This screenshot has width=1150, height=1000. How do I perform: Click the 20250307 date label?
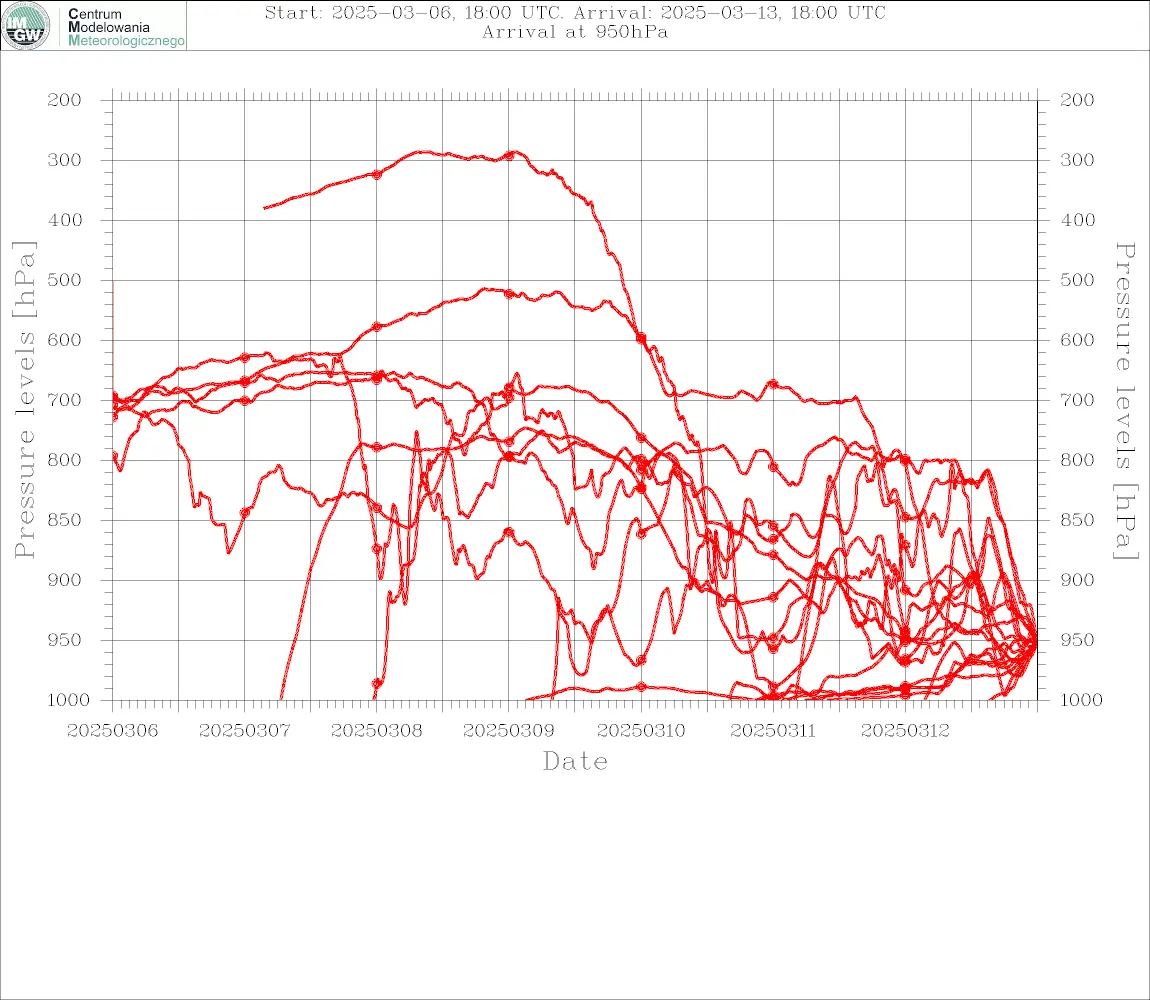click(x=244, y=731)
